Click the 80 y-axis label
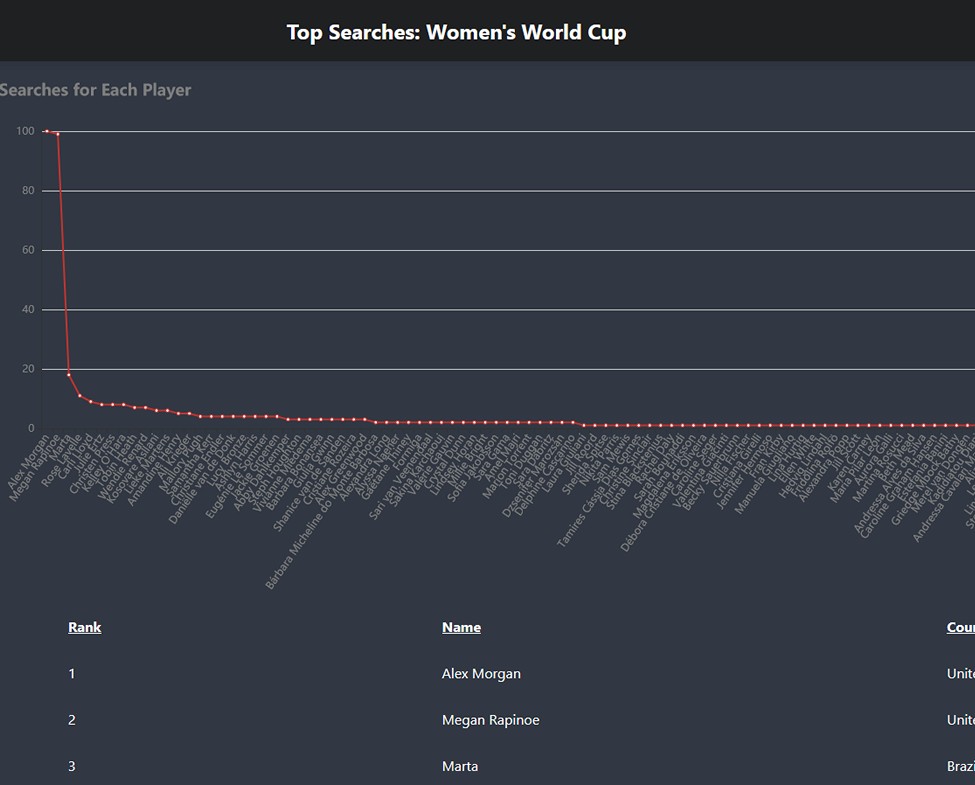The width and height of the screenshot is (975, 785). coord(29,190)
